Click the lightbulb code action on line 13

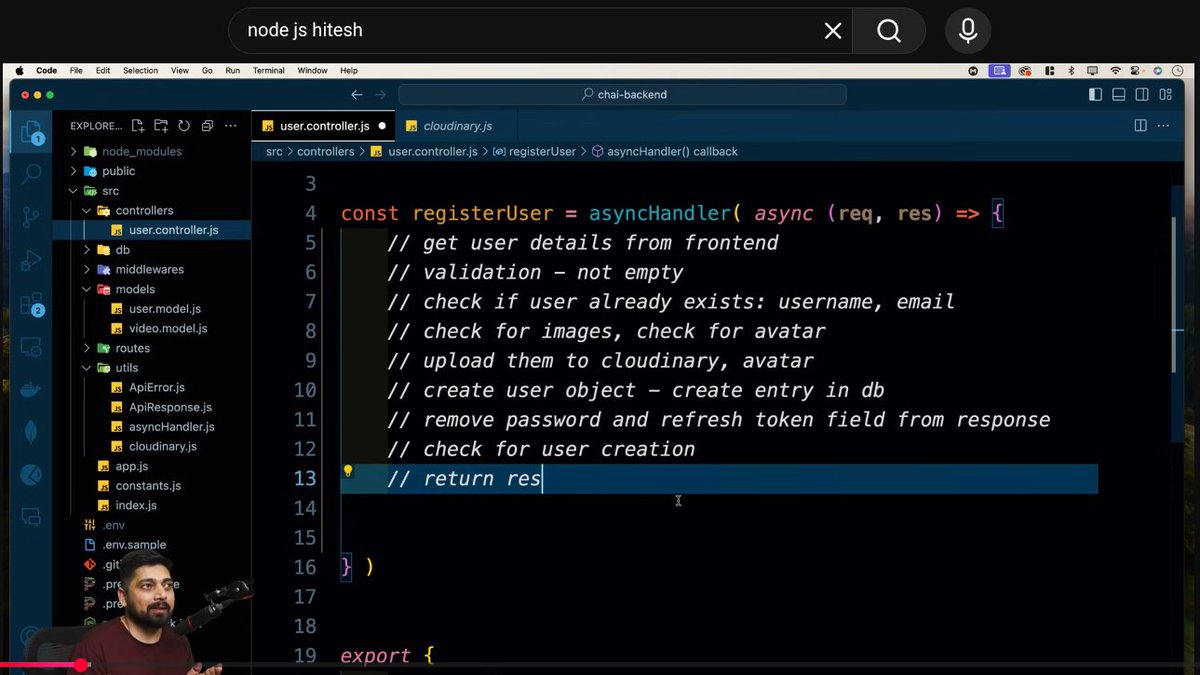[348, 471]
